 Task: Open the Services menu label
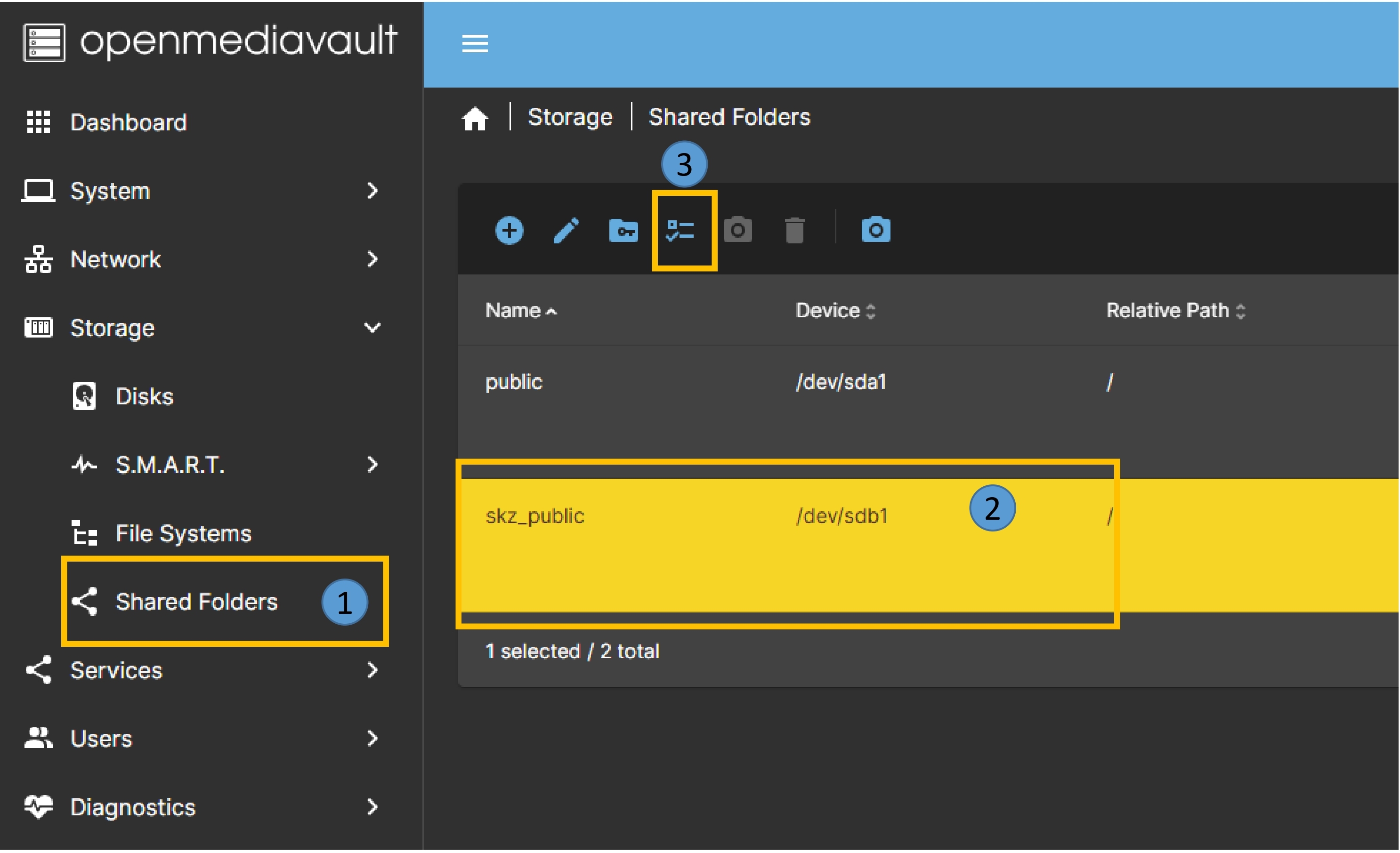pos(116,671)
